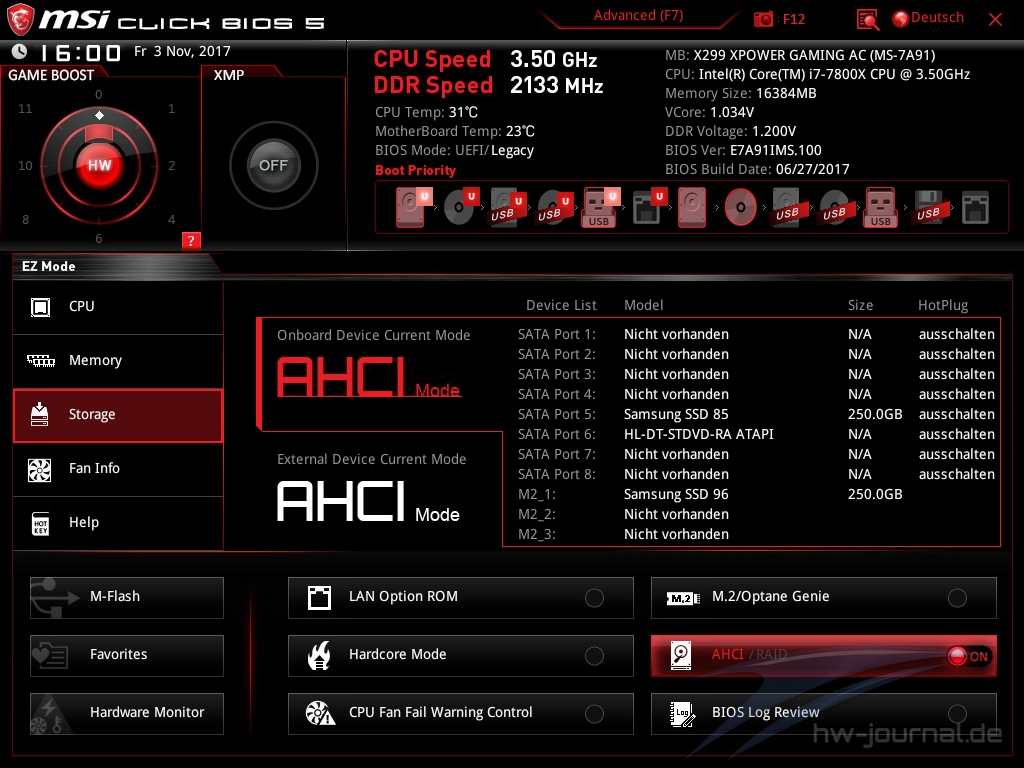This screenshot has width=1024, height=768.
Task: Change HotPlug setting for SATA Port 6
Action: 957,434
